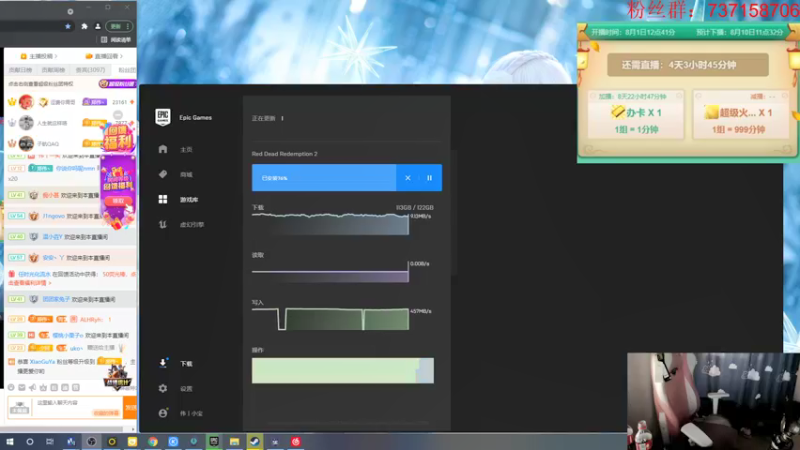Open browser profile avatar icon
This screenshot has height=450, width=800.
(97, 26)
